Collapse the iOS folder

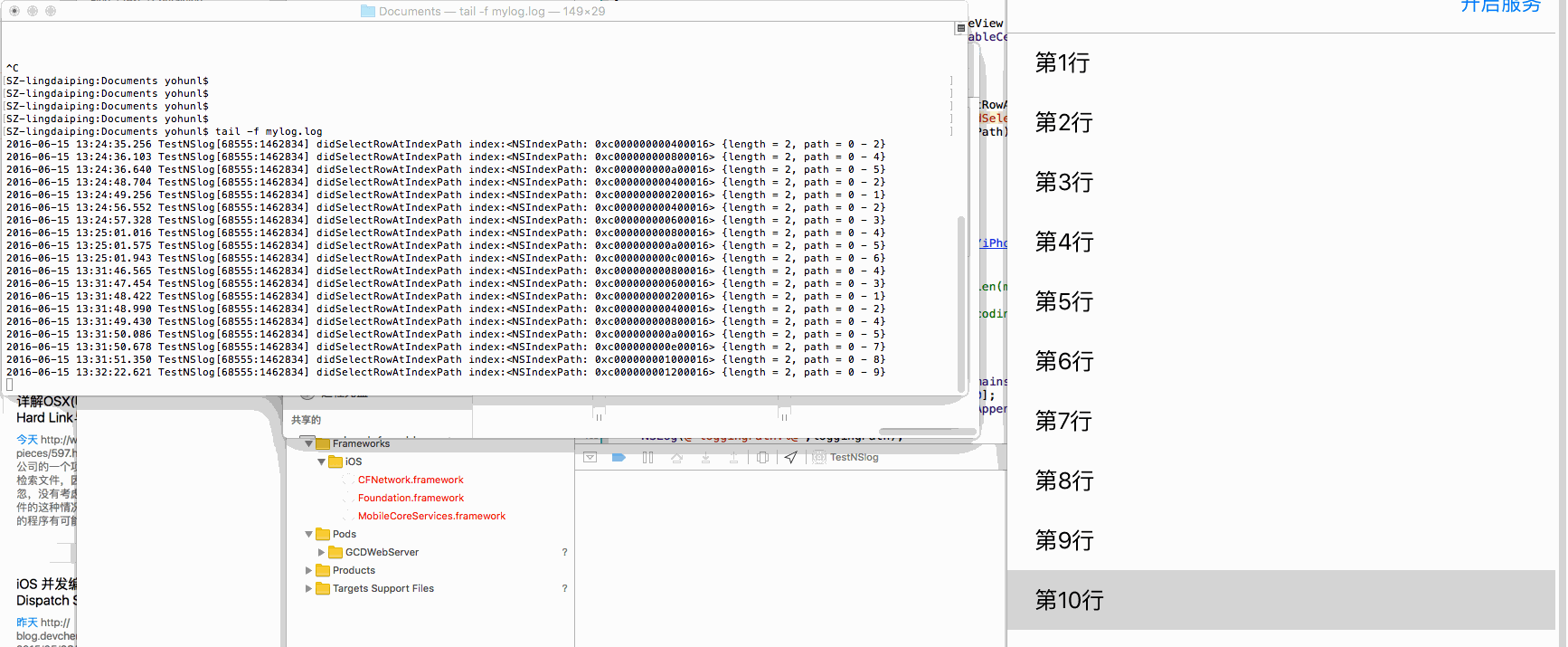(x=322, y=461)
